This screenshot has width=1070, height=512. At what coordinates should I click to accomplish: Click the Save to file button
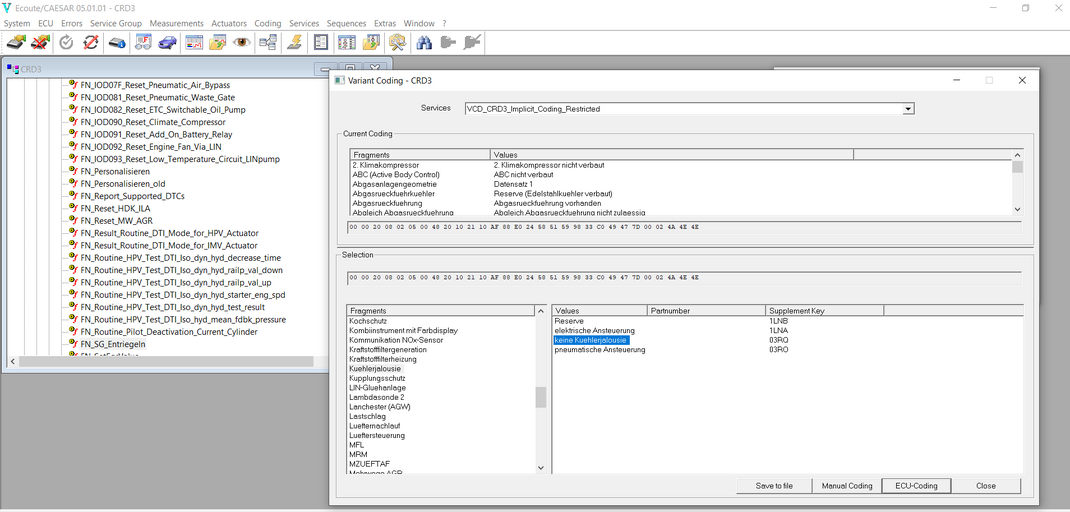tap(774, 486)
